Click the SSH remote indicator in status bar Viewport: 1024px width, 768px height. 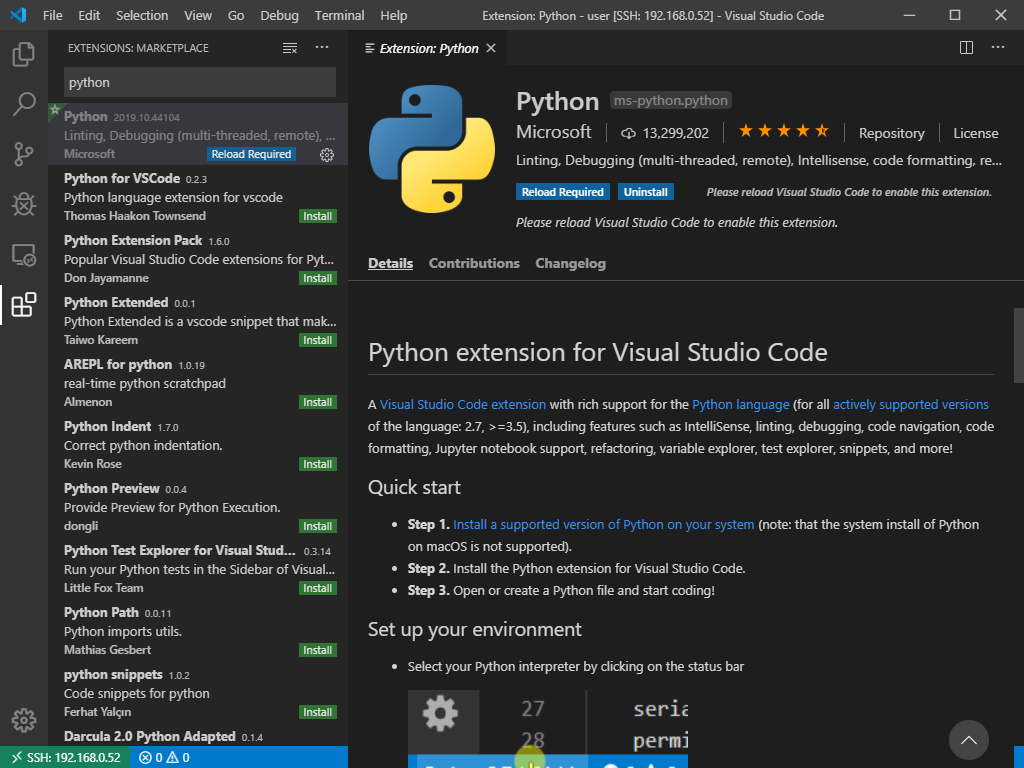tap(66, 758)
